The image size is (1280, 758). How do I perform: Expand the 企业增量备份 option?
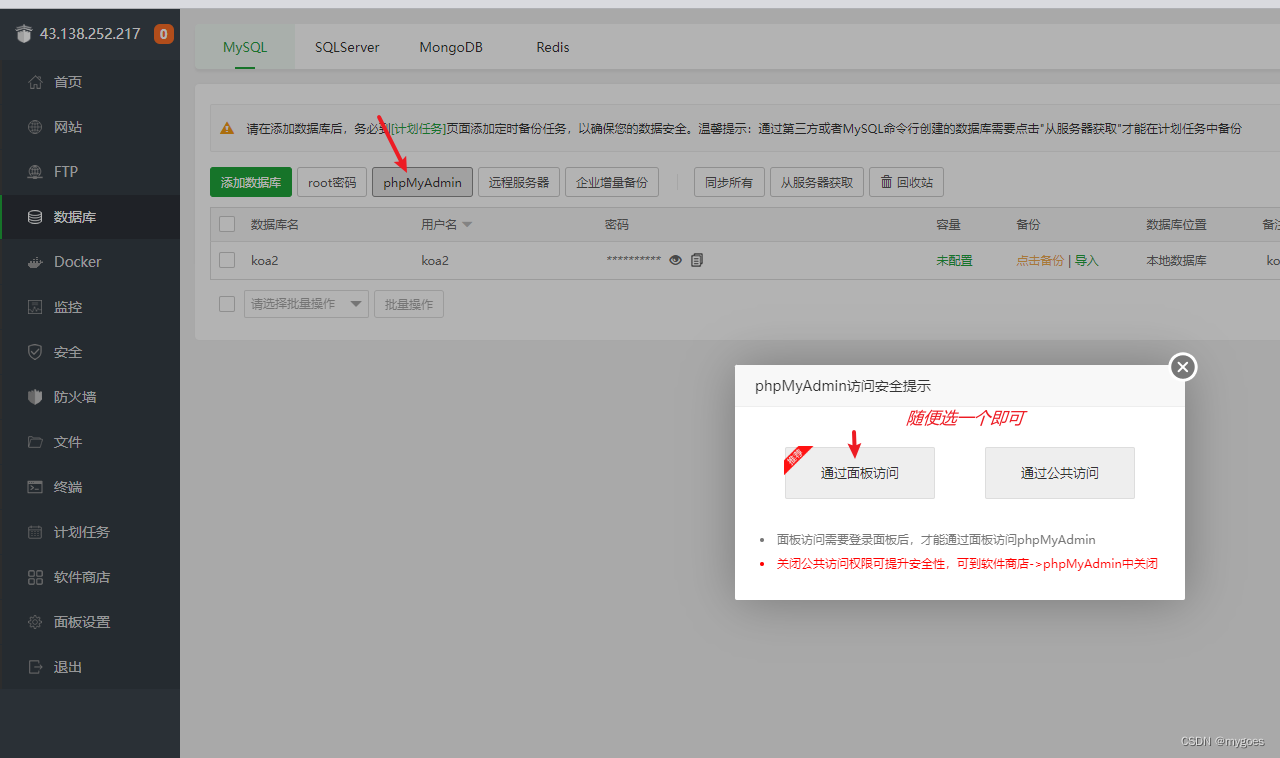coord(611,181)
